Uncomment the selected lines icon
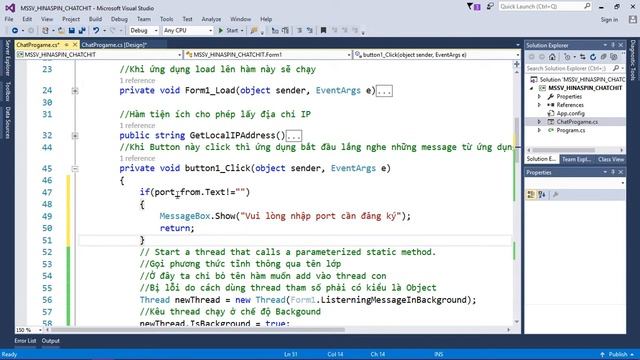640x360 pixels. [310, 31]
